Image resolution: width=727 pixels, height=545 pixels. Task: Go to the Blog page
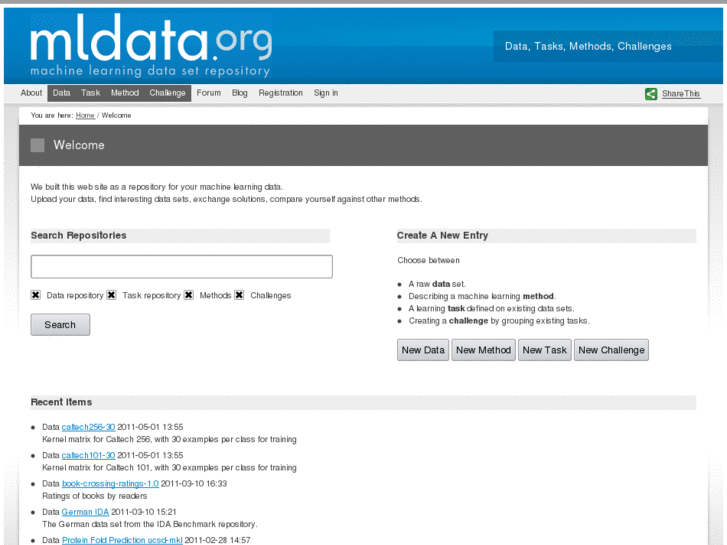click(x=240, y=93)
